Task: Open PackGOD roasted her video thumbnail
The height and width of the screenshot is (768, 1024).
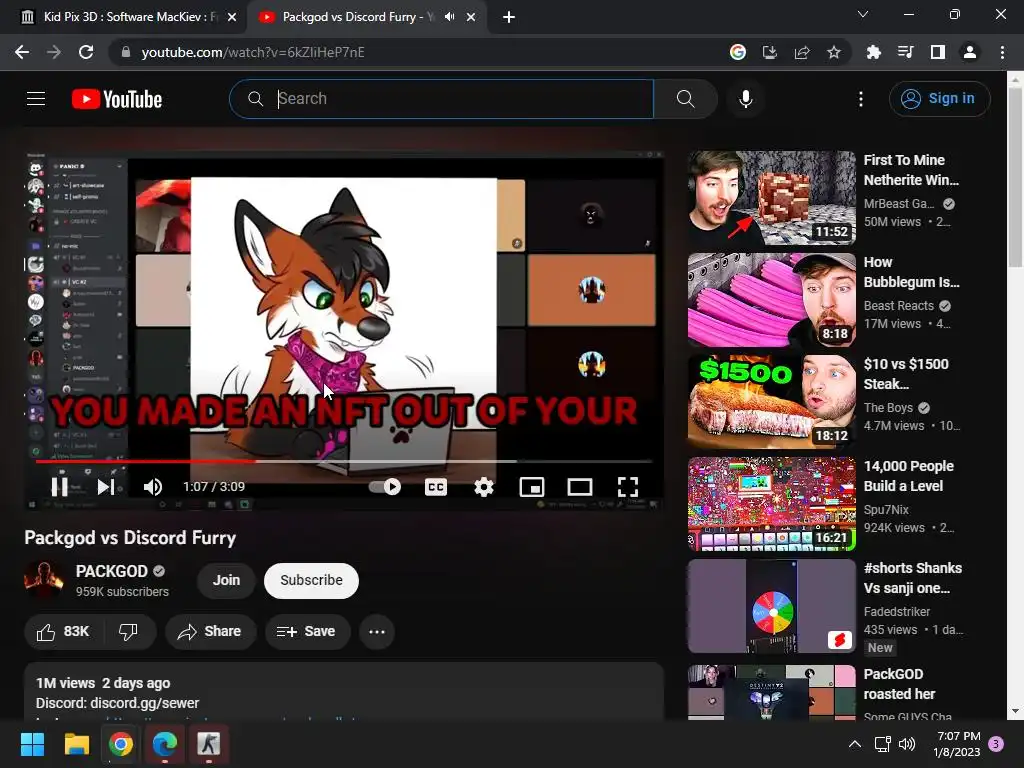Action: pyautogui.click(x=771, y=693)
